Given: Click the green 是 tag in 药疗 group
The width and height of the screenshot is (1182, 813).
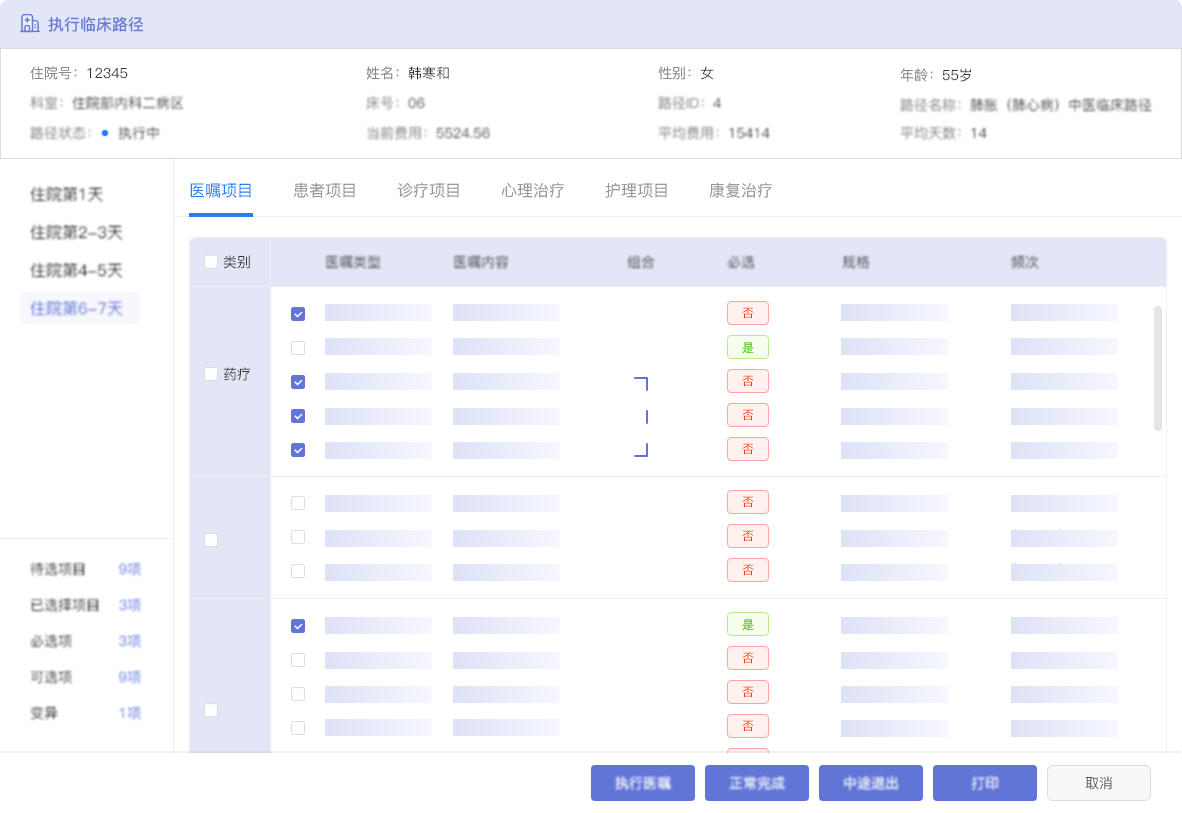Looking at the screenshot, I should click(x=747, y=348).
